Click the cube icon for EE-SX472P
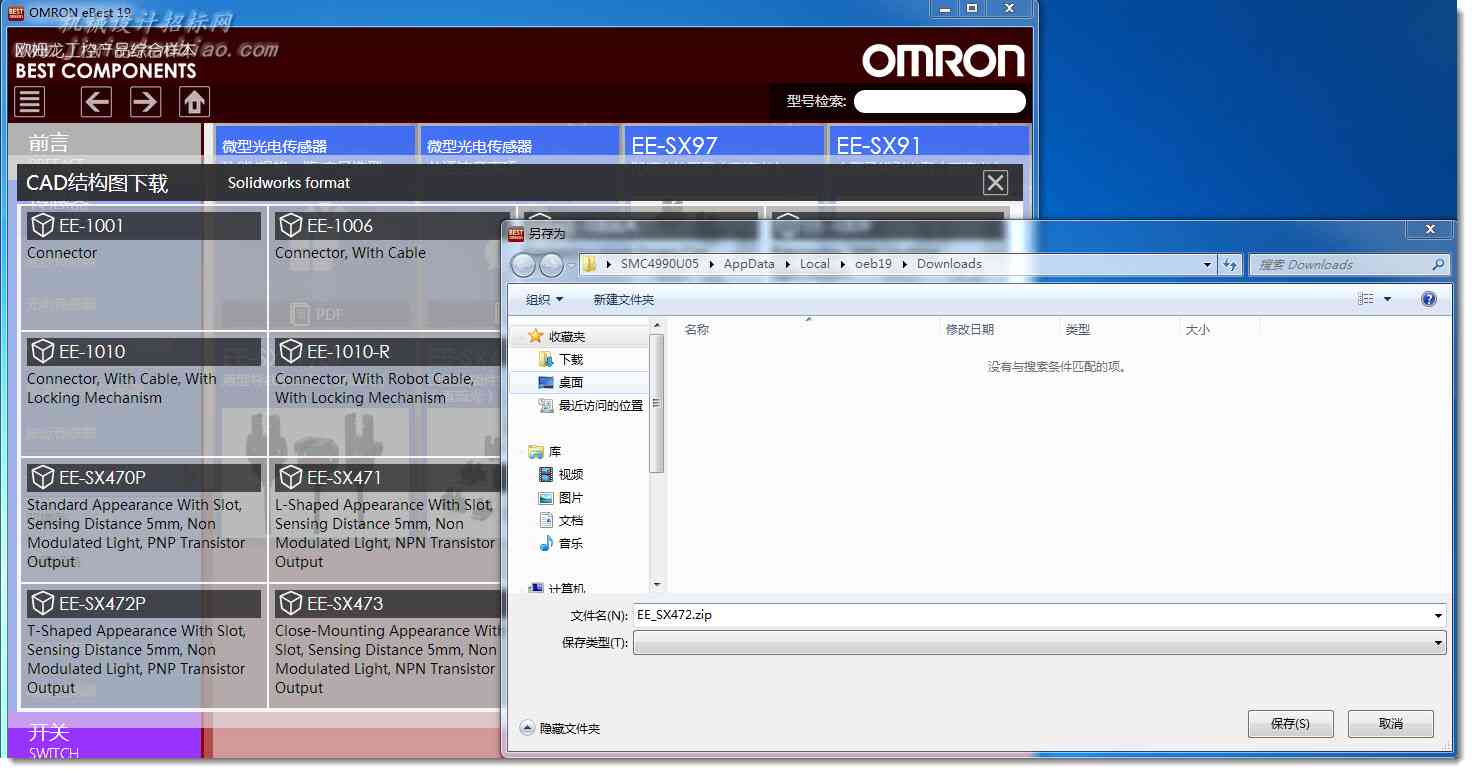Screen dimensions: 1472x773 click(43, 603)
